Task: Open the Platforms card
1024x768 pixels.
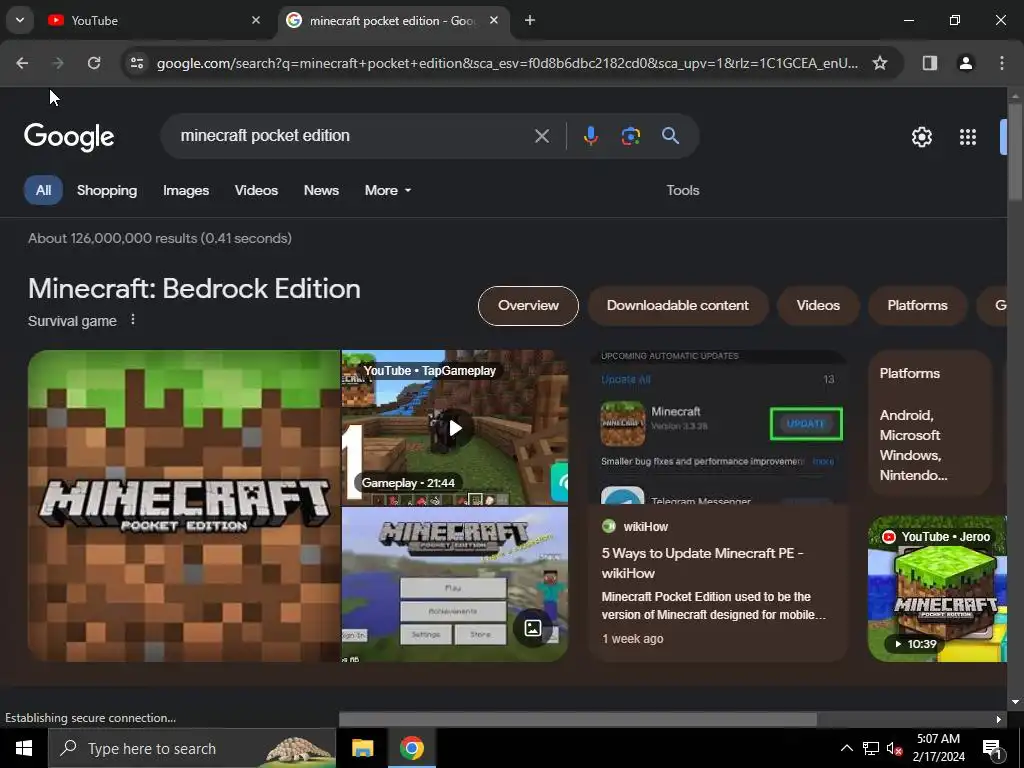Action: [931, 423]
